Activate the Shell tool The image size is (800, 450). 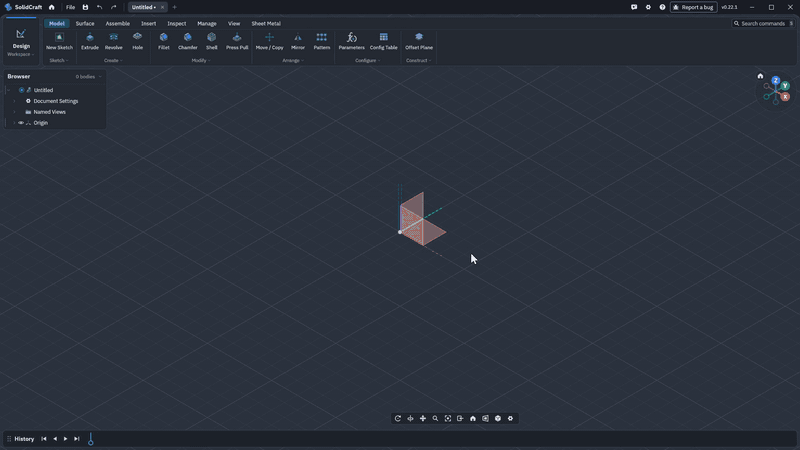point(212,41)
